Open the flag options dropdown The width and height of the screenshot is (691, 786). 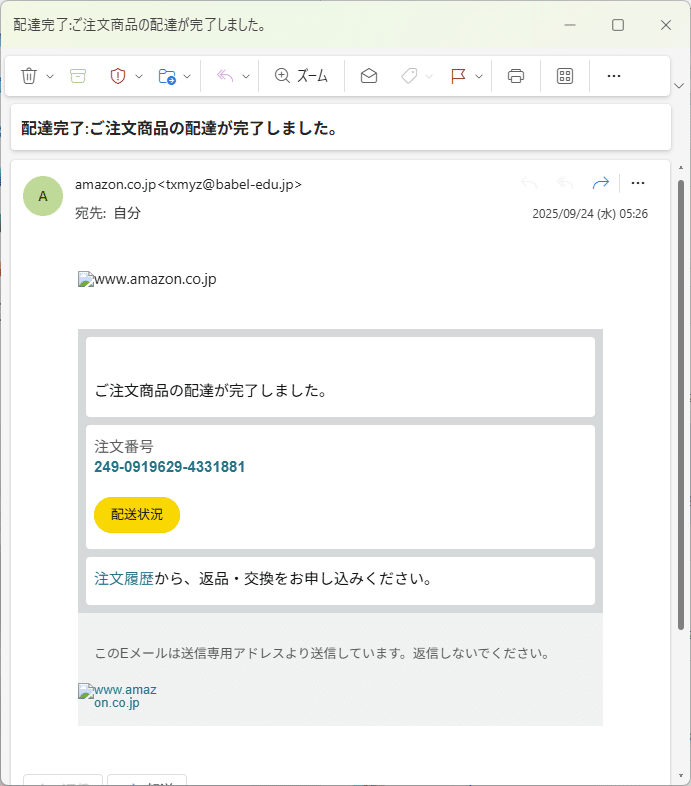tap(479, 76)
